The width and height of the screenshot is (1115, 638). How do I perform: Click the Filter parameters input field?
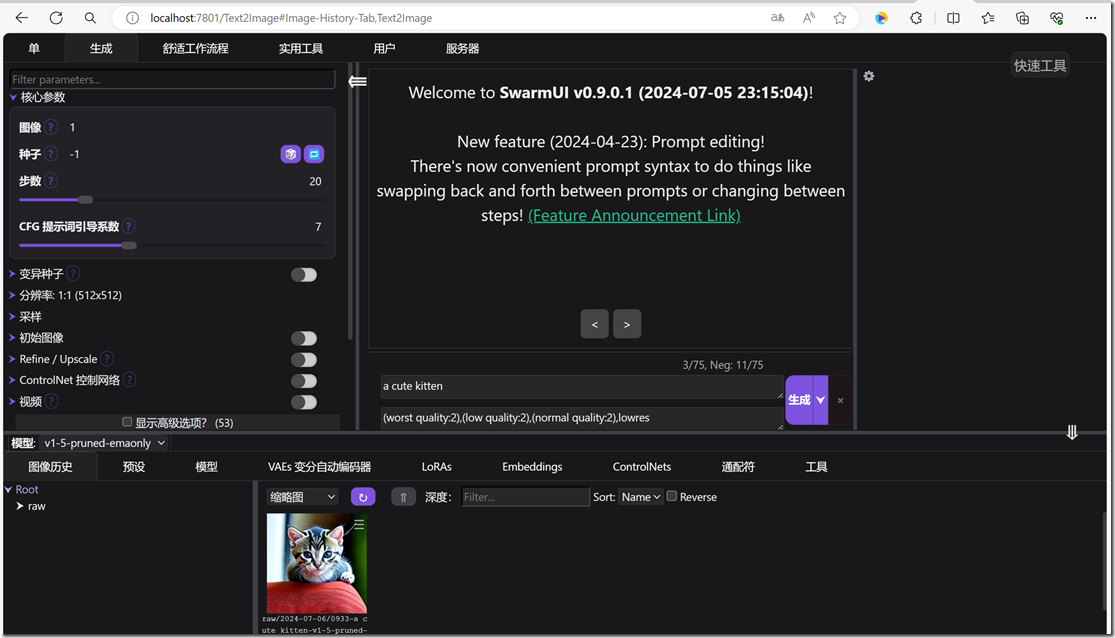click(x=172, y=79)
